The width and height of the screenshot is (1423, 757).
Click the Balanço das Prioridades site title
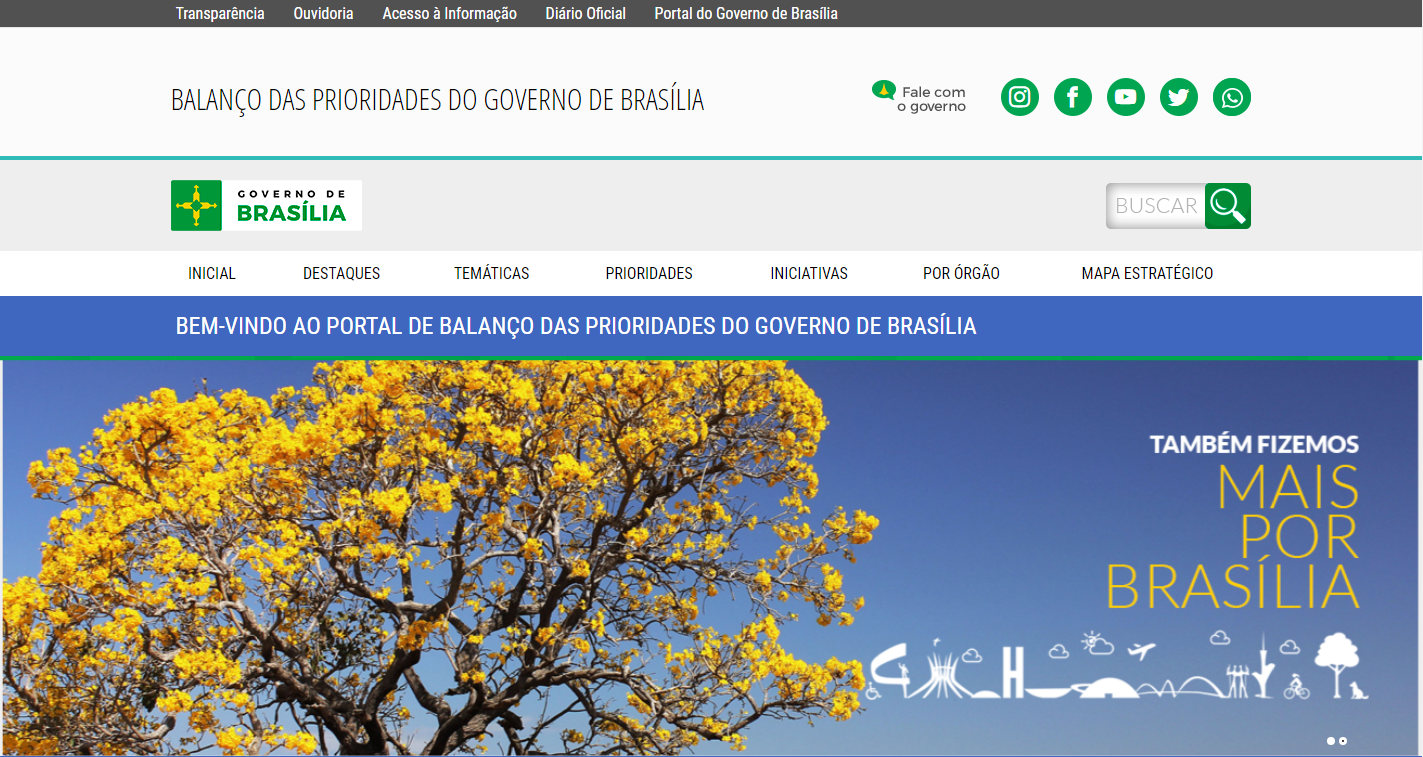tap(437, 100)
